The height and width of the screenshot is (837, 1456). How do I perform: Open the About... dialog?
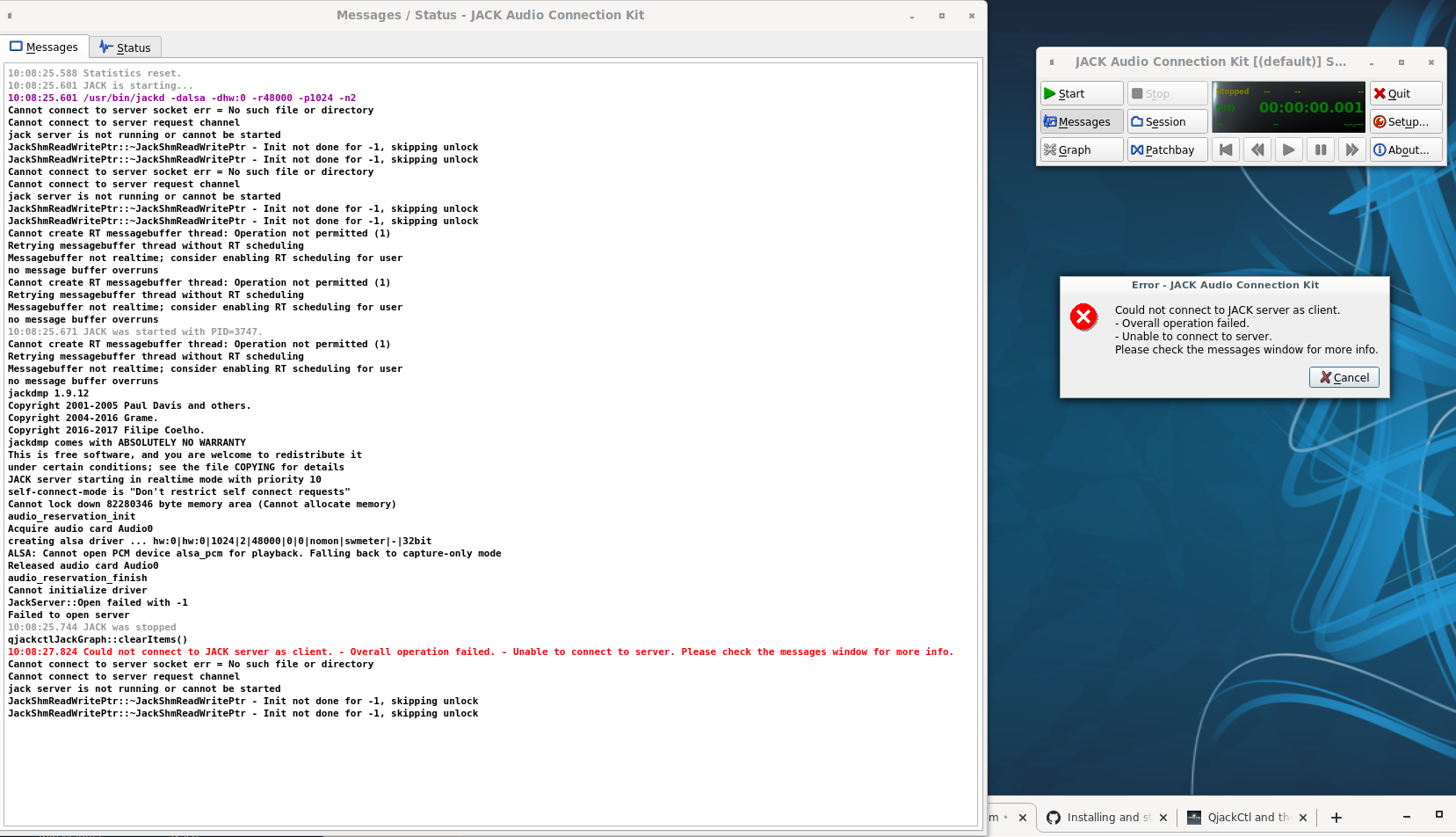pos(1406,149)
